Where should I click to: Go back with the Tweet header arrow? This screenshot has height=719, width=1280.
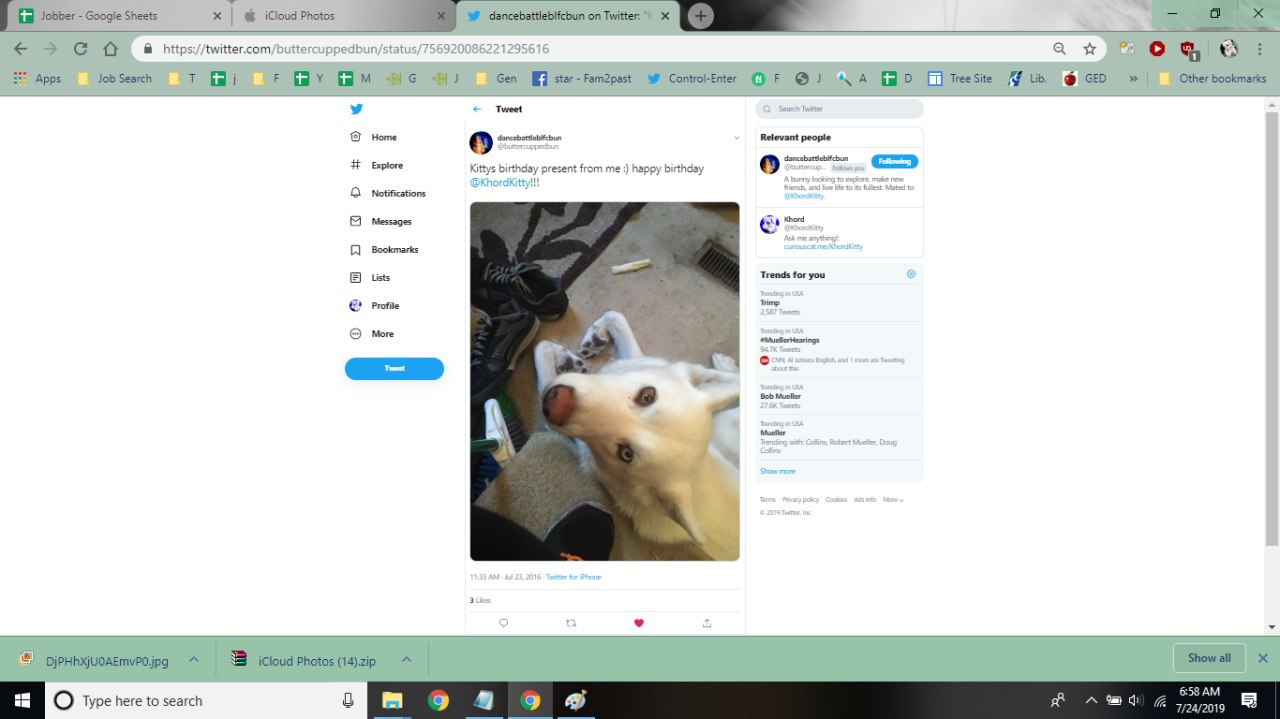[x=477, y=109]
